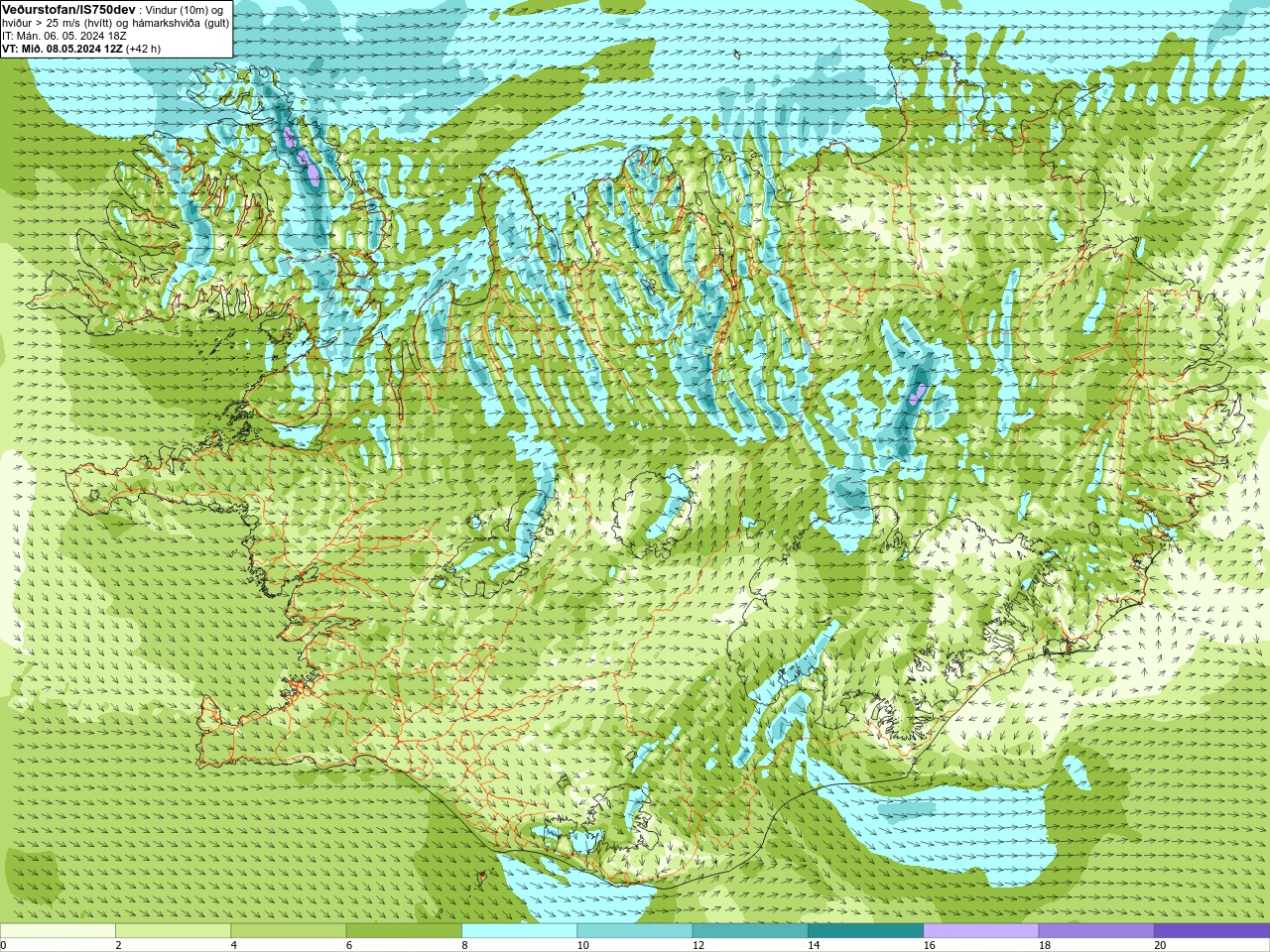Click the 12–14 m/s teal legend swatch
The image size is (1270, 952).
pos(750,931)
